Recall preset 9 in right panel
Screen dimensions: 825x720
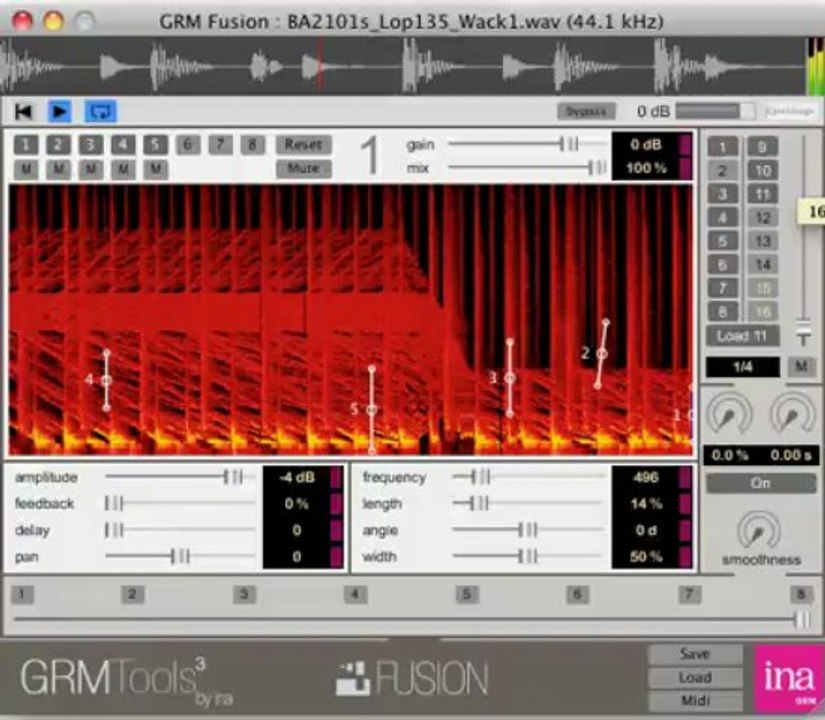762,147
